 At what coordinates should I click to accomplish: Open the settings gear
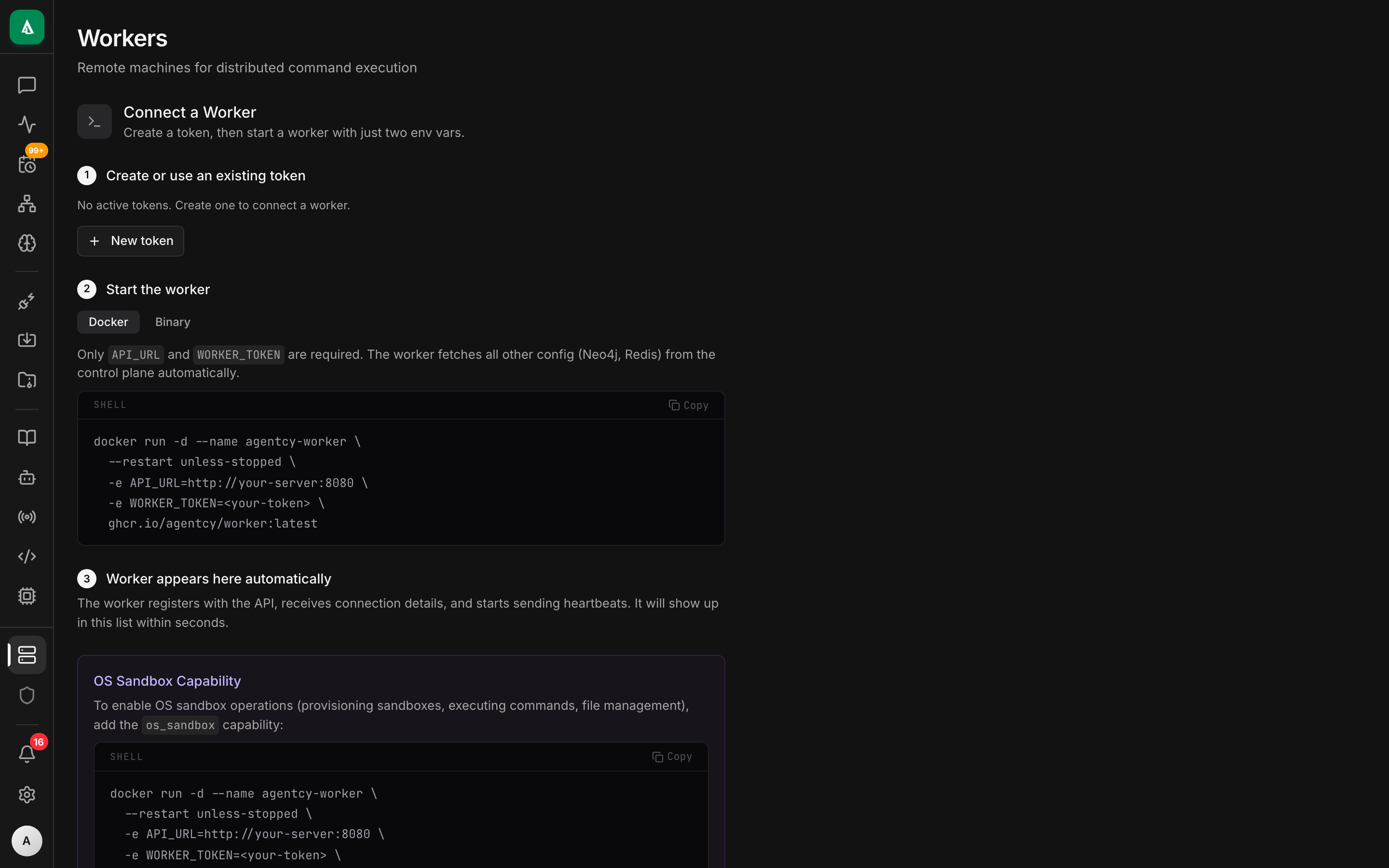(x=27, y=795)
